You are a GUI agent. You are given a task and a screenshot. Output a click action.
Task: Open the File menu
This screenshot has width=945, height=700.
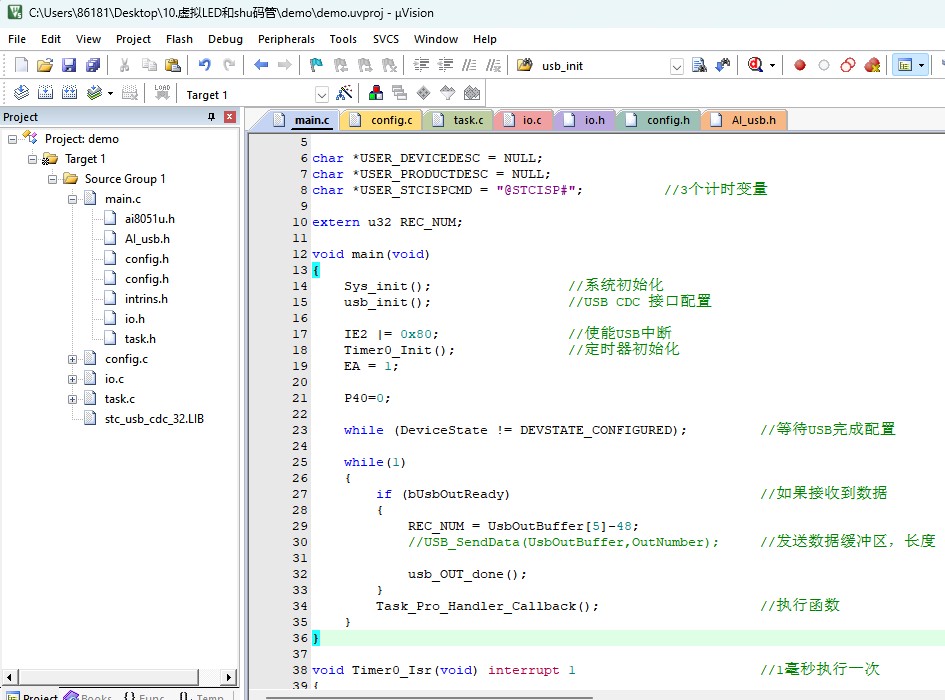[17, 39]
